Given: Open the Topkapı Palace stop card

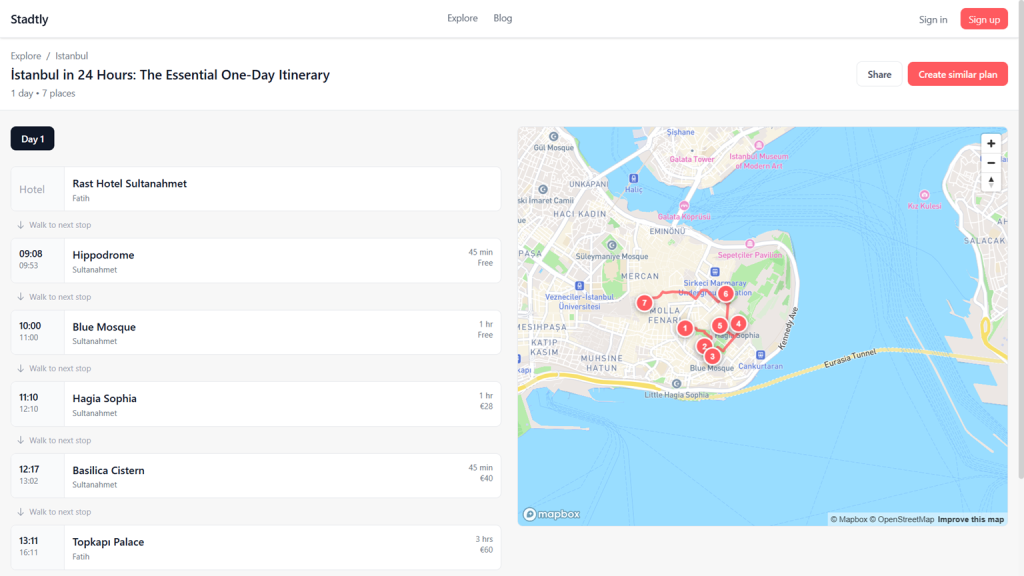Looking at the screenshot, I should 256,548.
